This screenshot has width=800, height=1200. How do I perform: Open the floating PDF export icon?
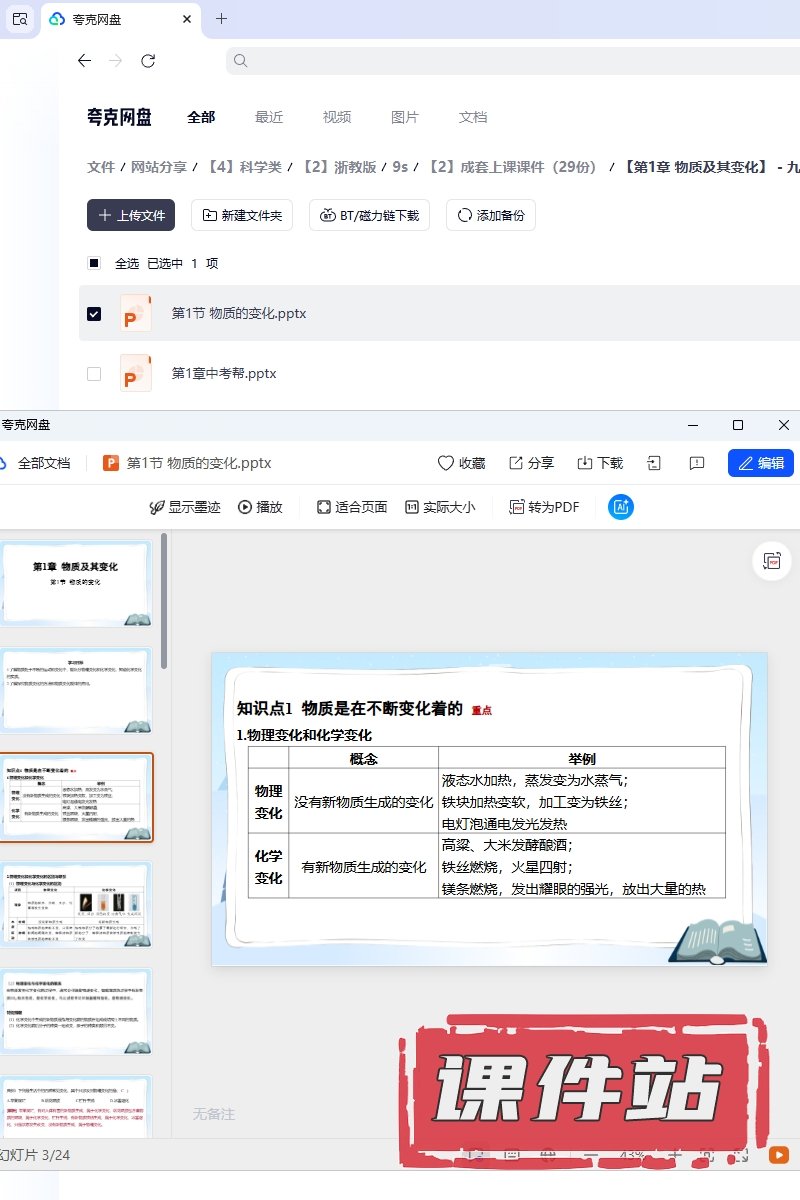772,561
